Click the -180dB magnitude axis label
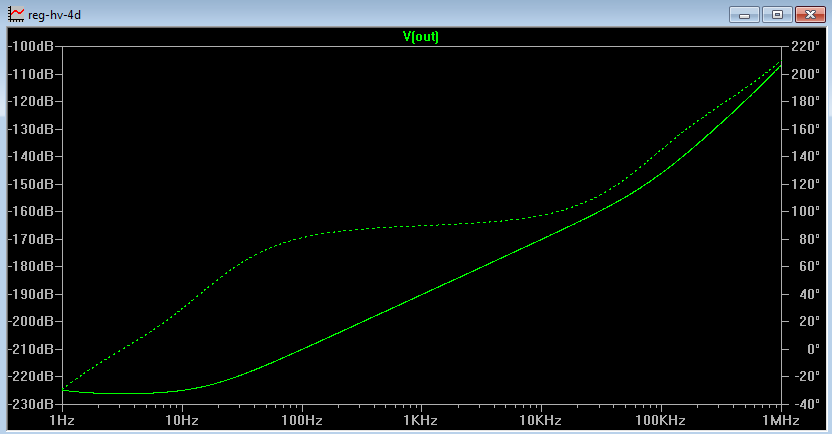This screenshot has height=434, width=832. [31, 266]
